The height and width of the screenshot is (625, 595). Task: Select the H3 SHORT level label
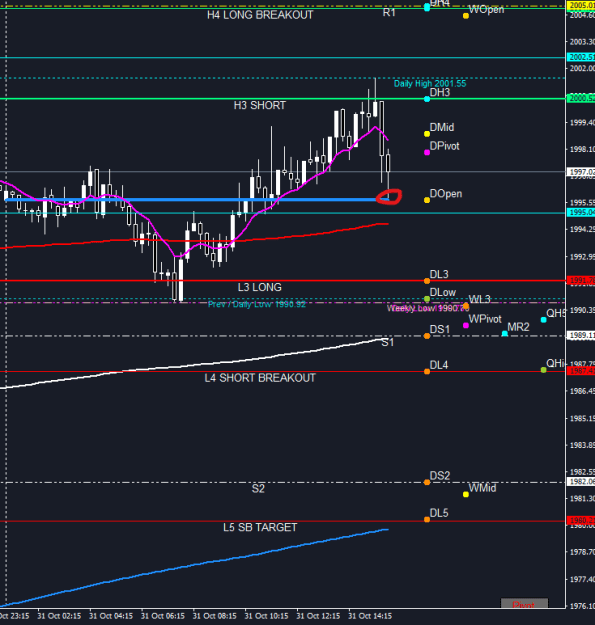[x=260, y=106]
